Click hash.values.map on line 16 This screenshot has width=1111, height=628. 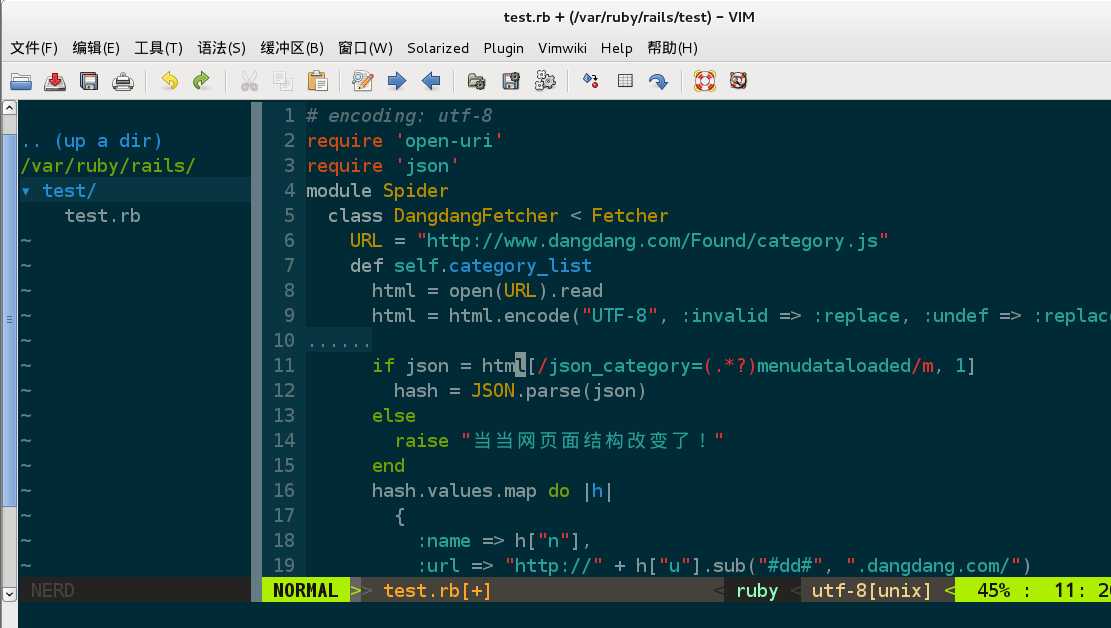(454, 490)
